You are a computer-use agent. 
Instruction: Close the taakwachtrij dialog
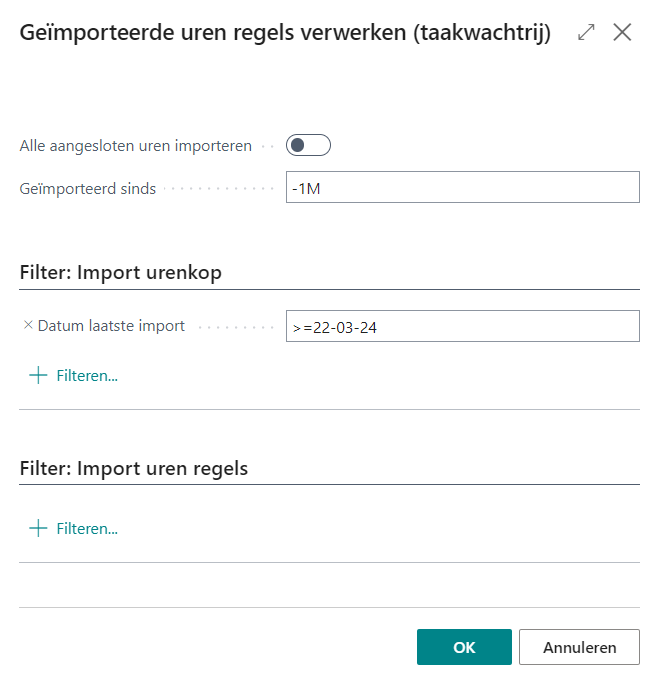(x=622, y=33)
